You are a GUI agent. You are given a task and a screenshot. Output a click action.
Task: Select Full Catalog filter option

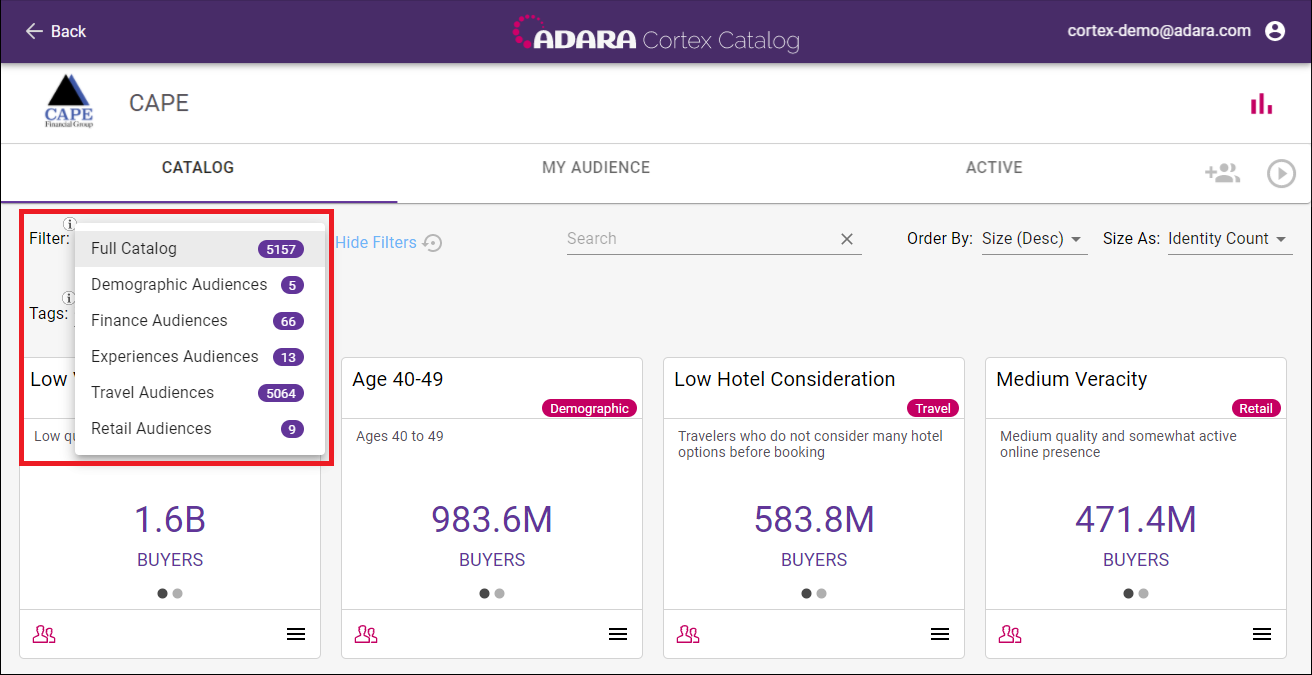coord(200,249)
